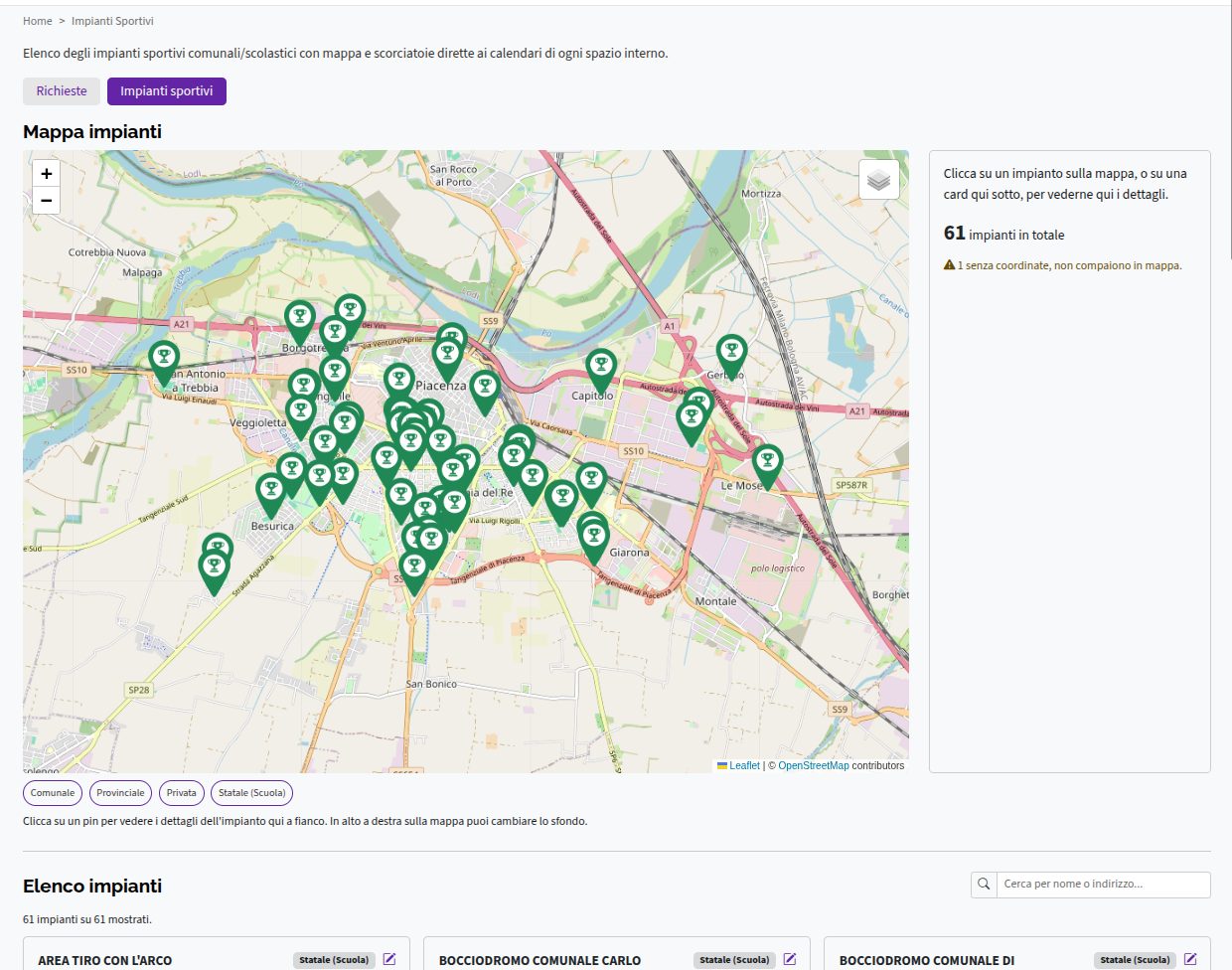Switch to the Impianti sportivi tab
This screenshot has height=970, width=1232.
click(167, 91)
